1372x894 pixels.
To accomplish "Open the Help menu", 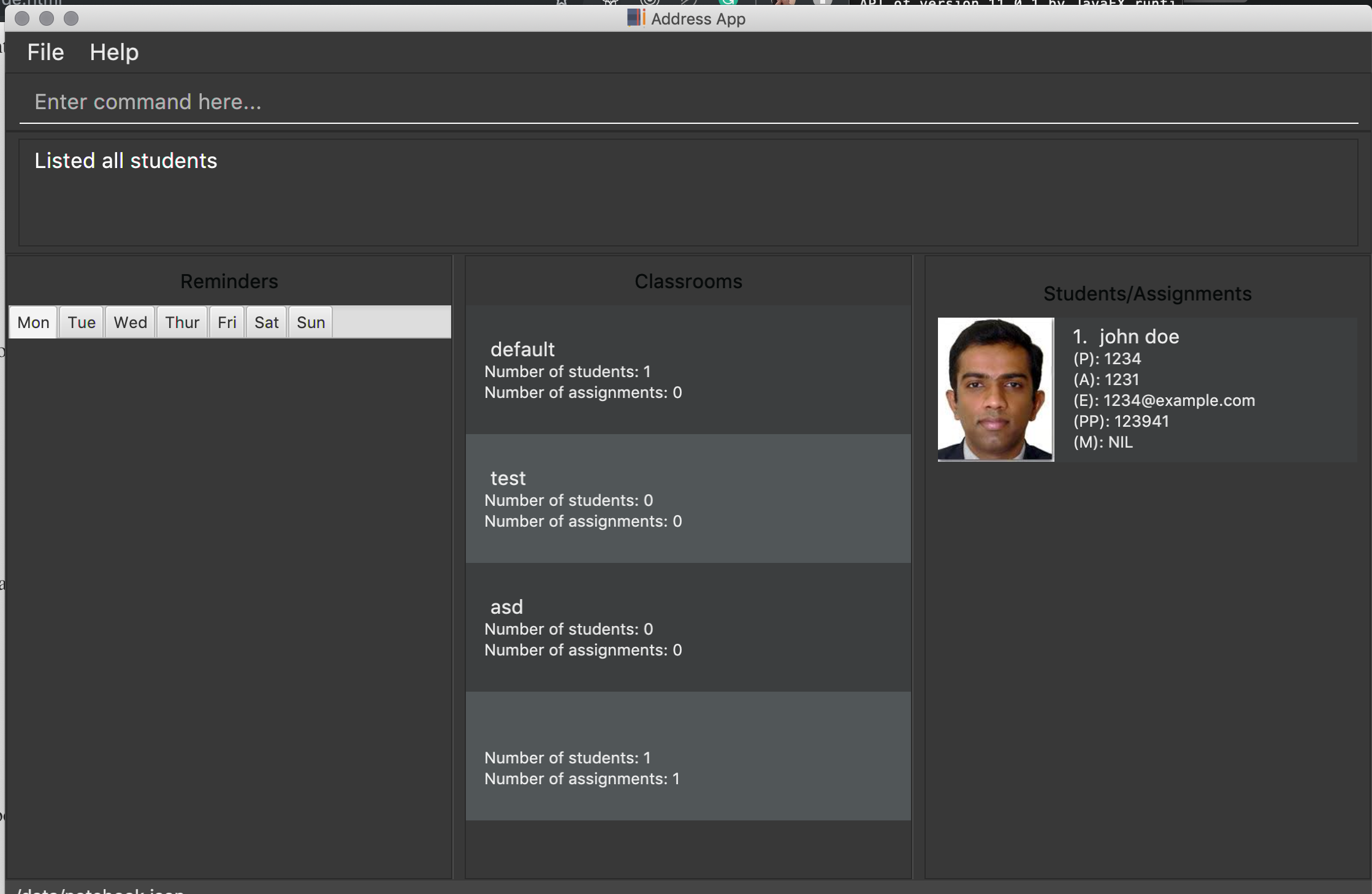I will point(114,52).
